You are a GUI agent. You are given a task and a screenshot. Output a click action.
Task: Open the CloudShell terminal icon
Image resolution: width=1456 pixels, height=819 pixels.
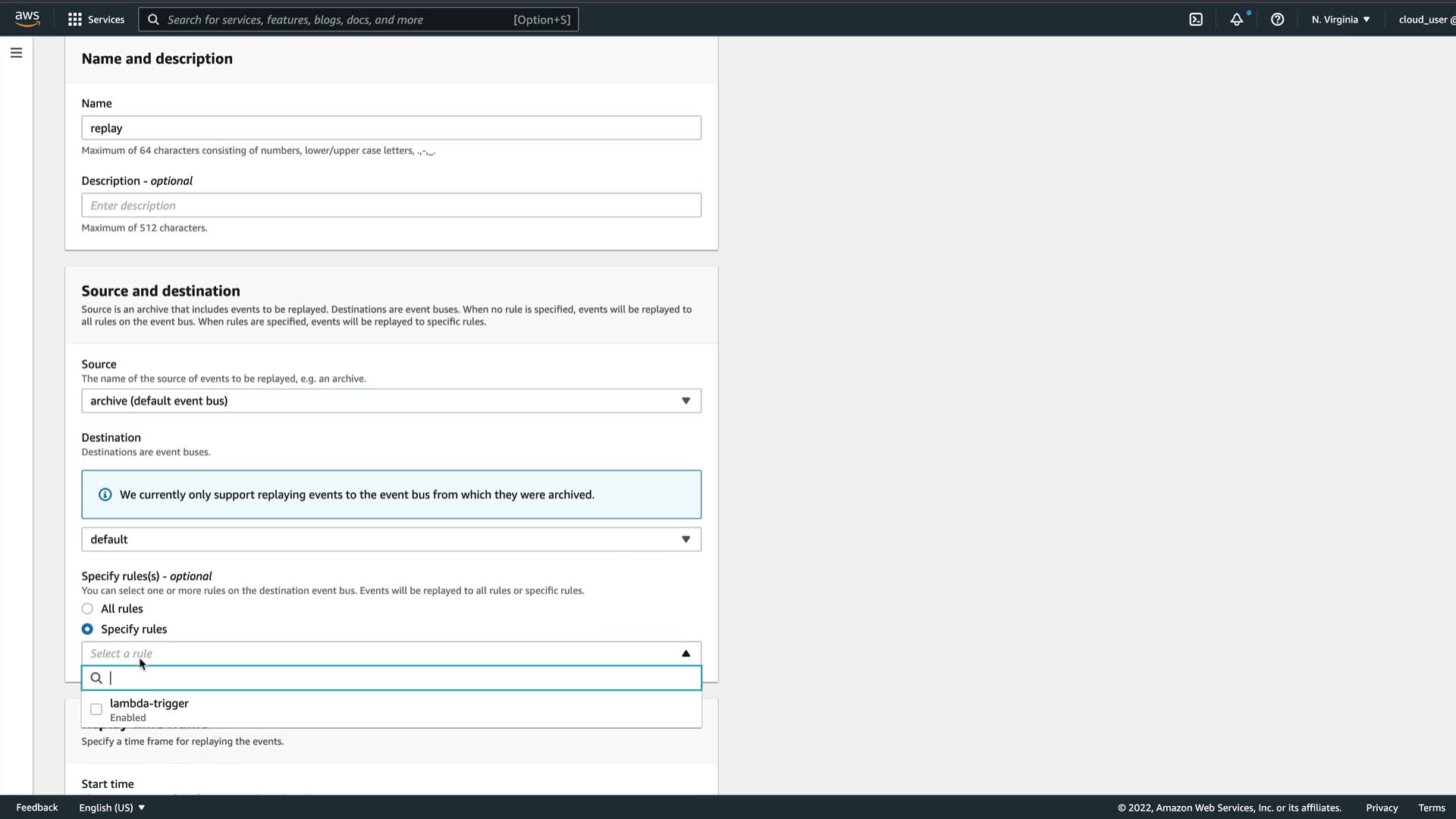[x=1196, y=20]
